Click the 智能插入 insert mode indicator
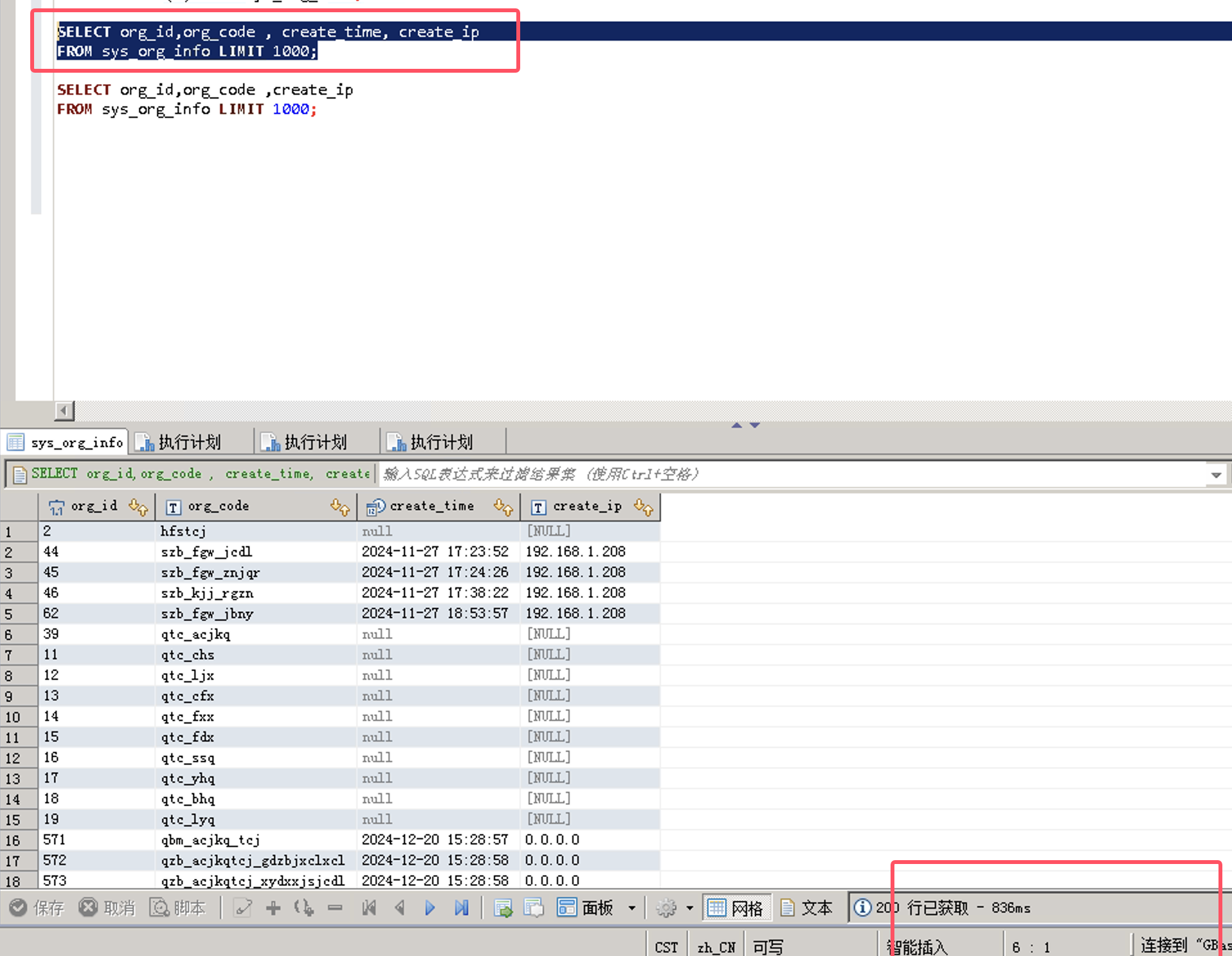The image size is (1232, 956). pyautogui.click(x=917, y=947)
